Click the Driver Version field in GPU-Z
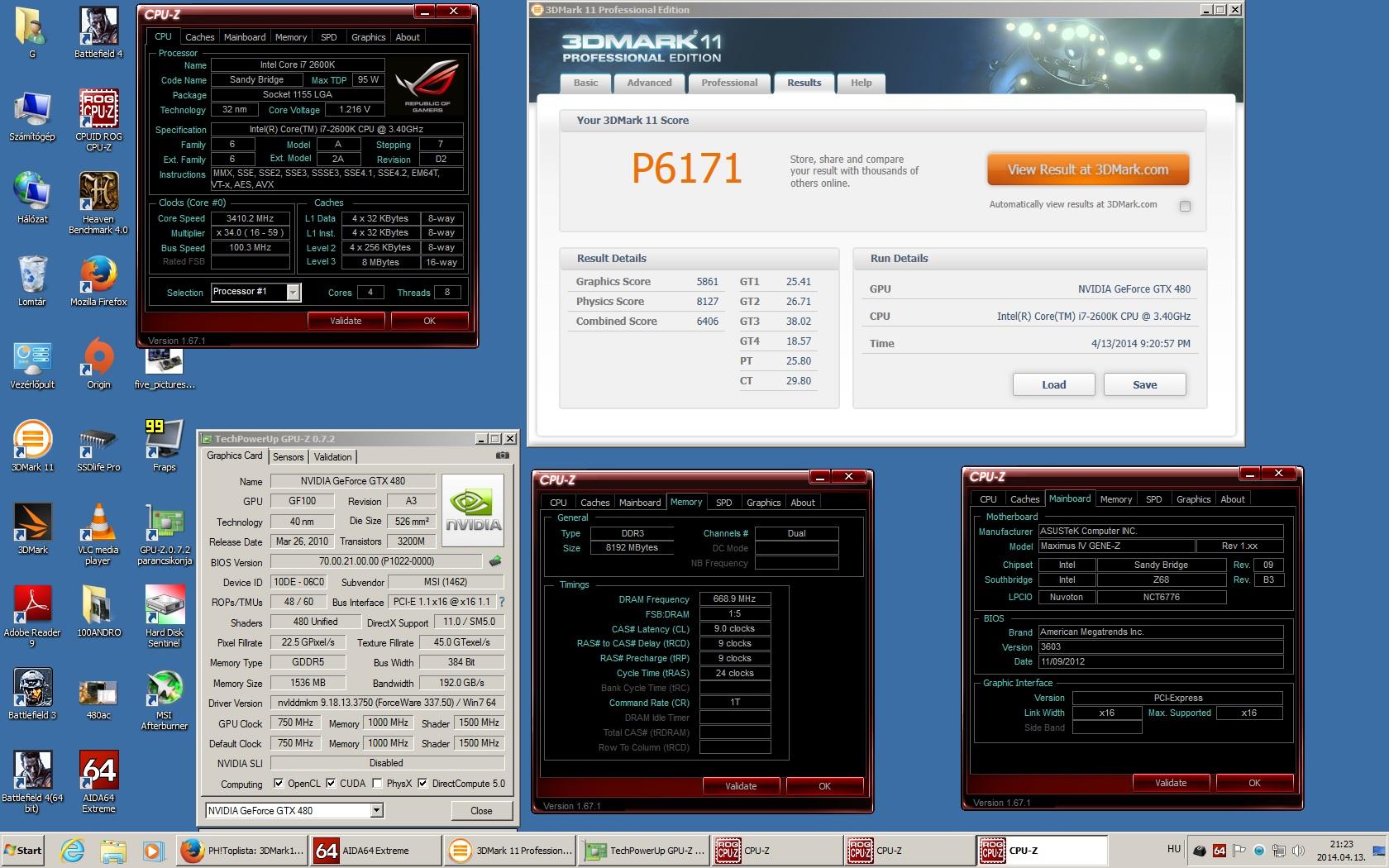This screenshot has width=1389, height=868. tap(386, 703)
